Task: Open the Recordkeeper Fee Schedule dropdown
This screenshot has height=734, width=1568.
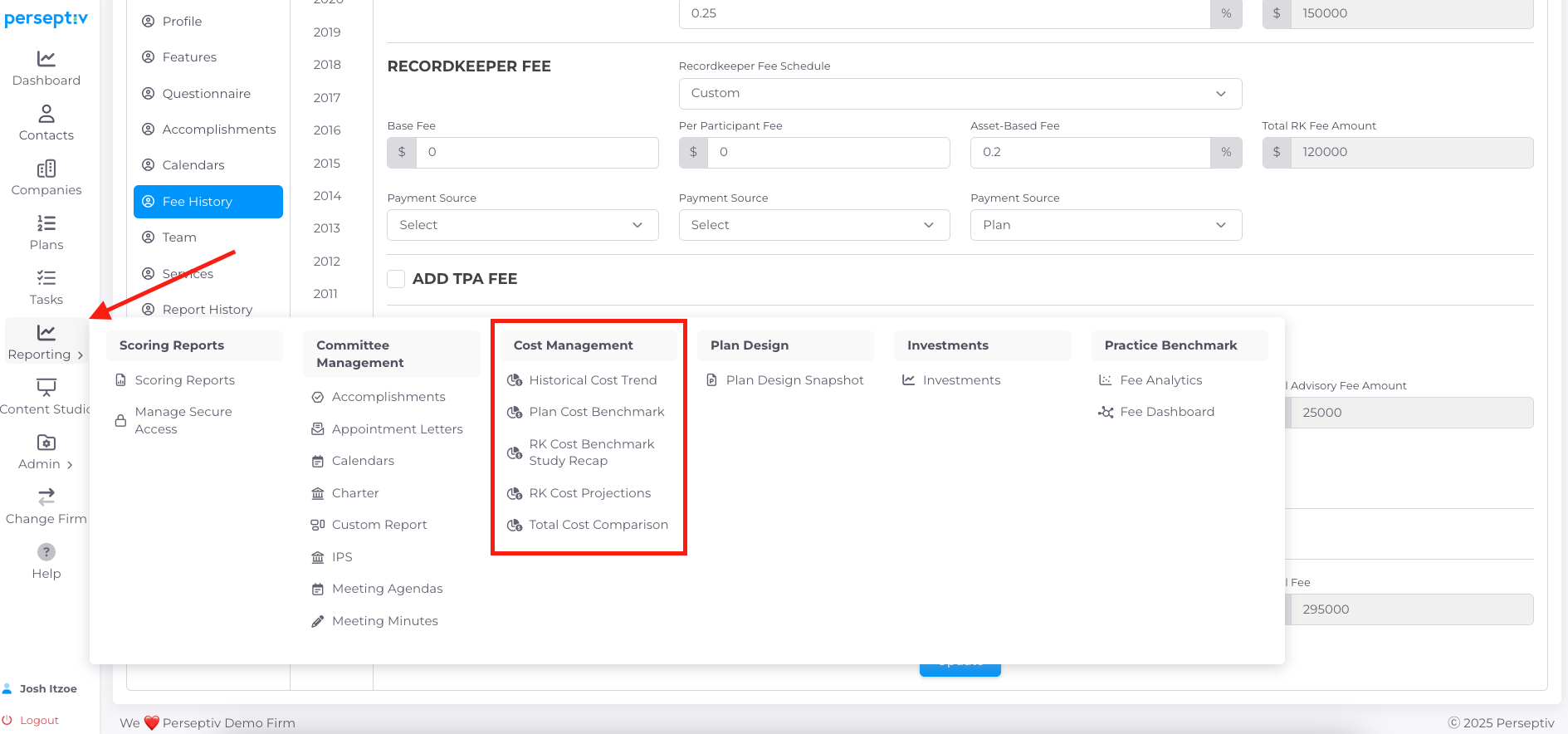Action: 960,94
